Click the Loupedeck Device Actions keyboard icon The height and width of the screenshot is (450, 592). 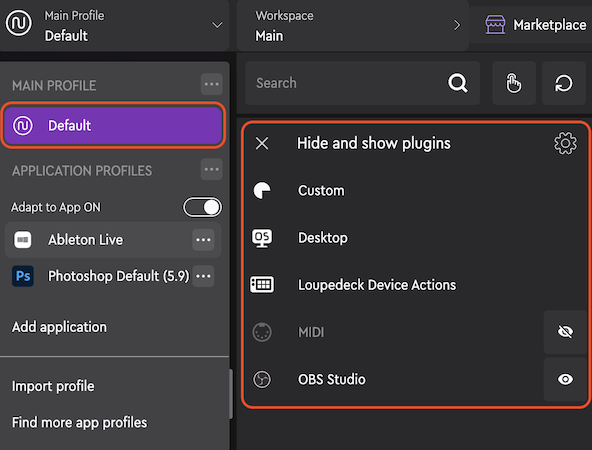(x=262, y=285)
